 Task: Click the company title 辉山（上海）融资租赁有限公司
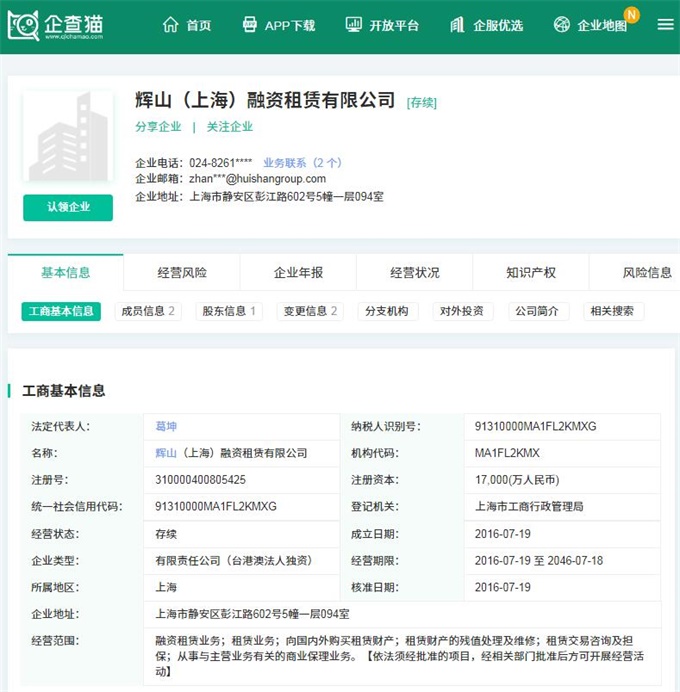[x=265, y=100]
